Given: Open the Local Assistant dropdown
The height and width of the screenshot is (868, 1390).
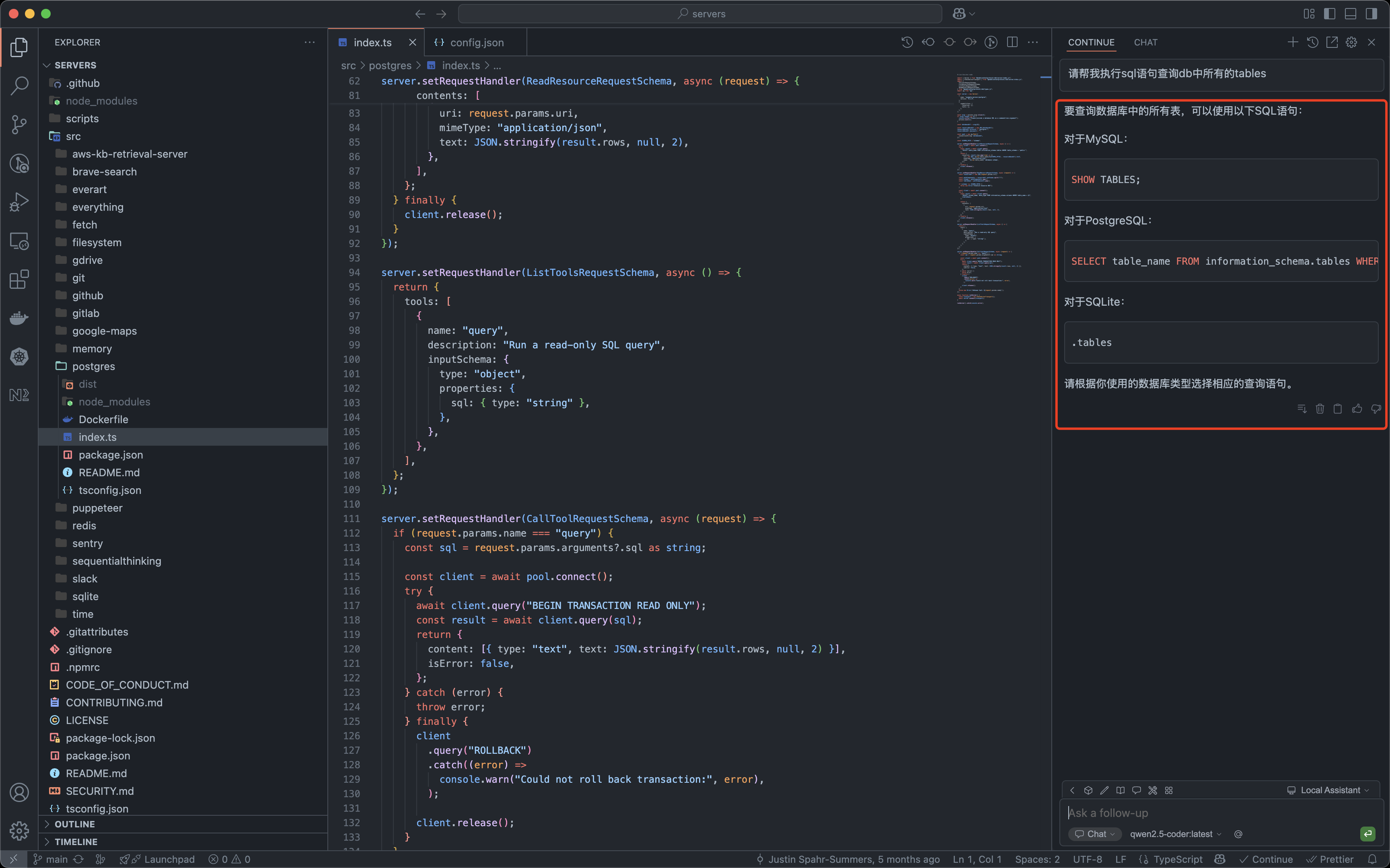Looking at the screenshot, I should (1328, 790).
